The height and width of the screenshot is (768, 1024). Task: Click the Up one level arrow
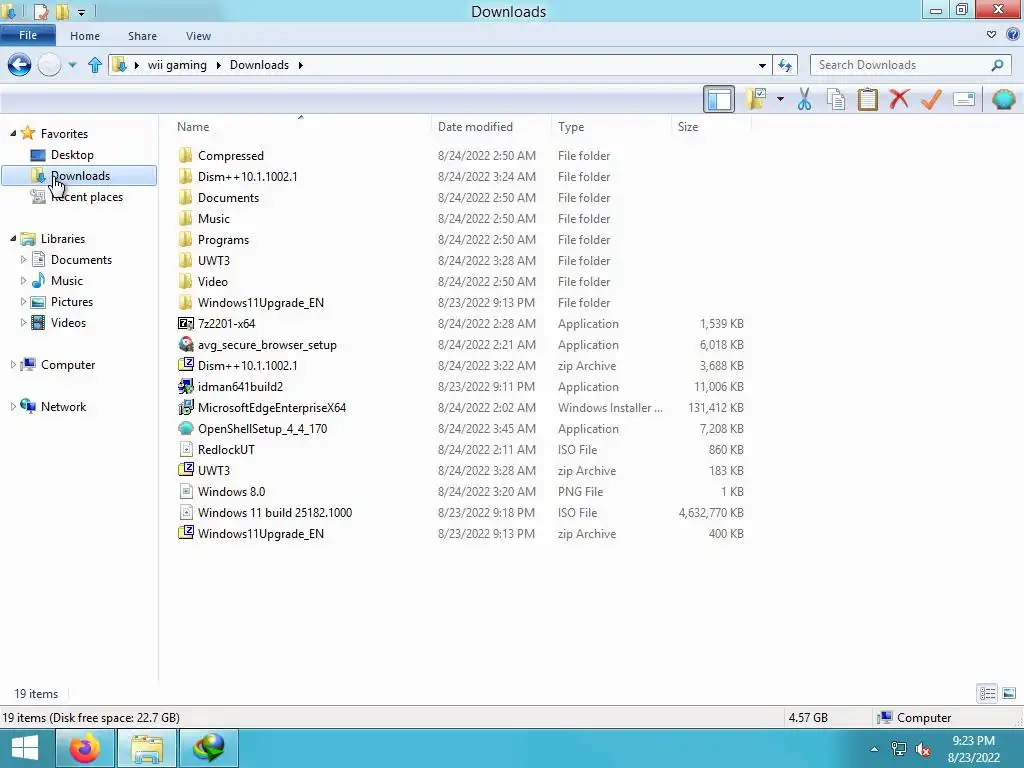point(95,65)
